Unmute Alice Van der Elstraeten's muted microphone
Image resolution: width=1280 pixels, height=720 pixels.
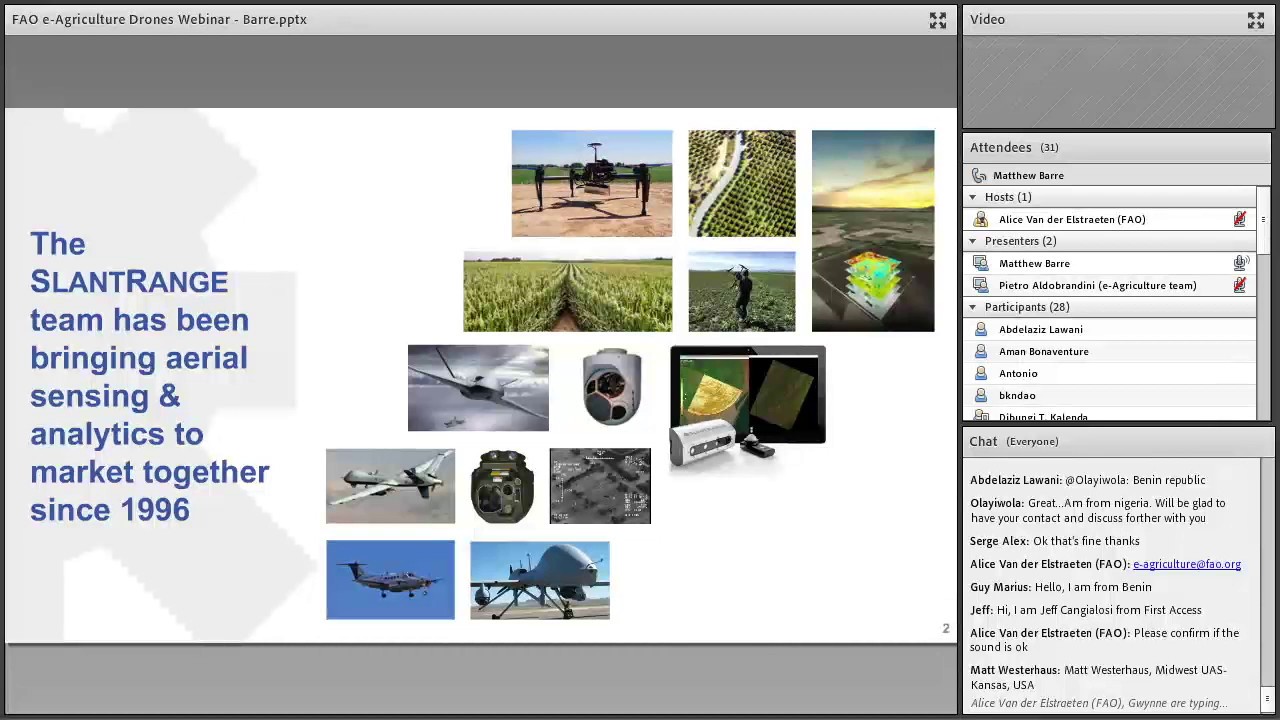click(1240, 219)
